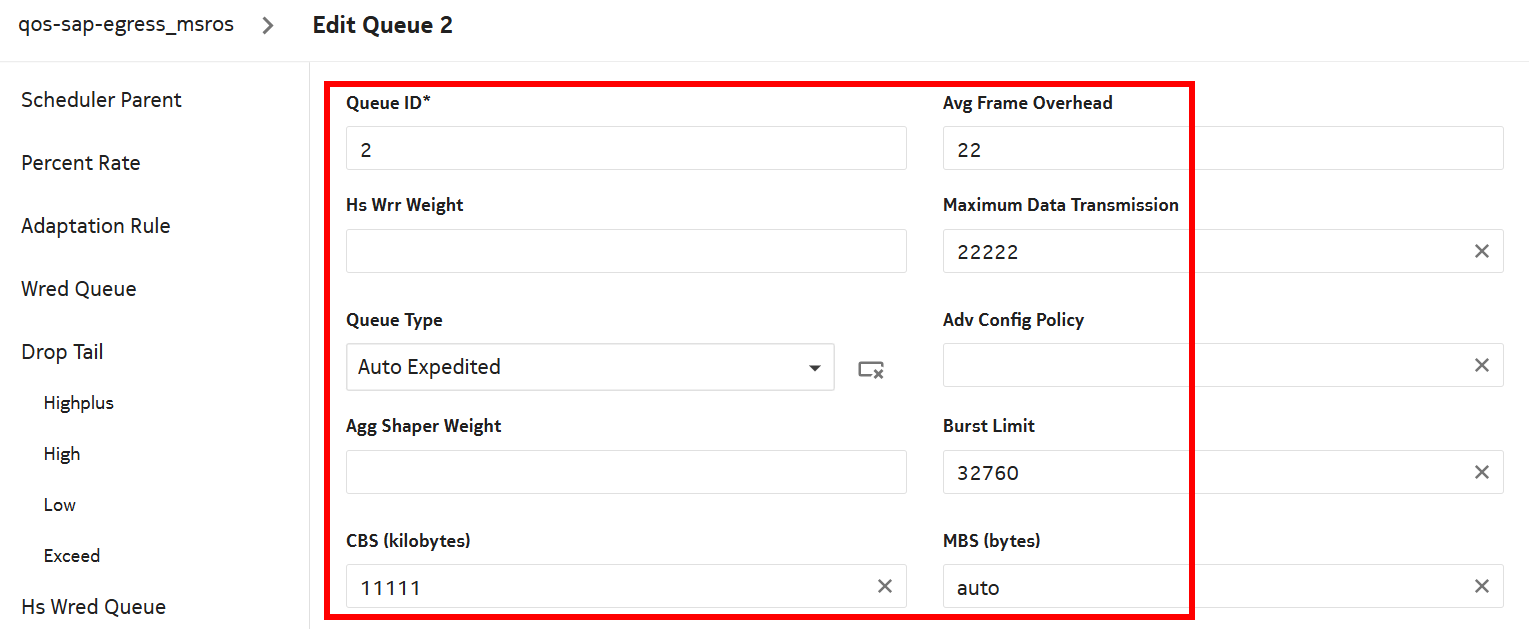Clear the Adv Config Policy field
The width and height of the screenshot is (1529, 629).
pyautogui.click(x=1482, y=365)
